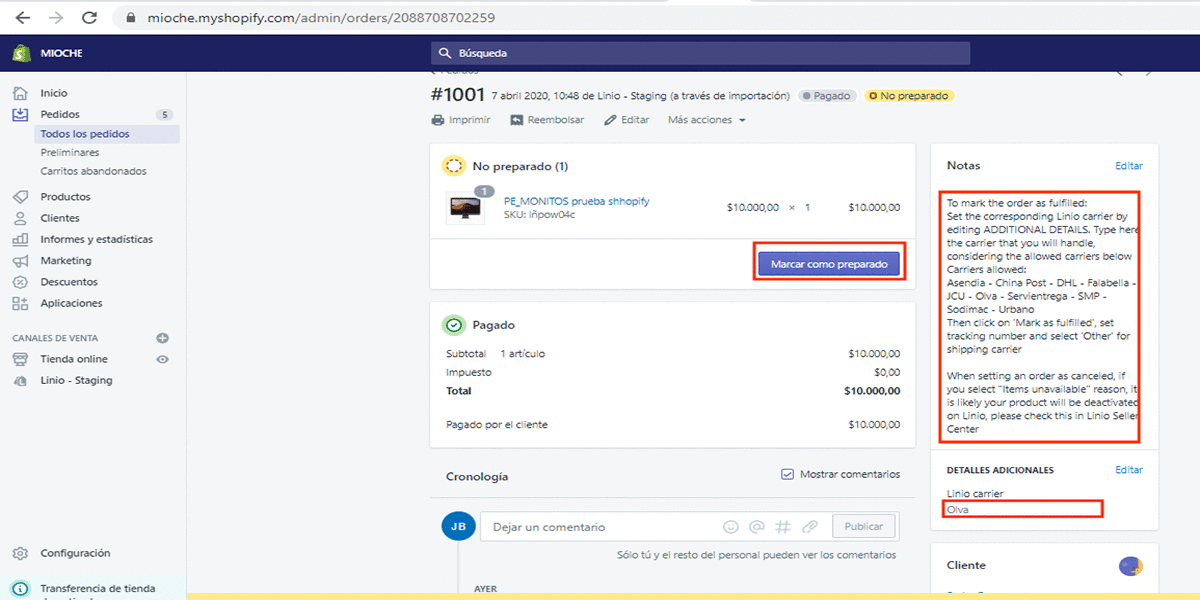Click Marcar como preparado button
The height and width of the screenshot is (600, 1200).
point(829,264)
